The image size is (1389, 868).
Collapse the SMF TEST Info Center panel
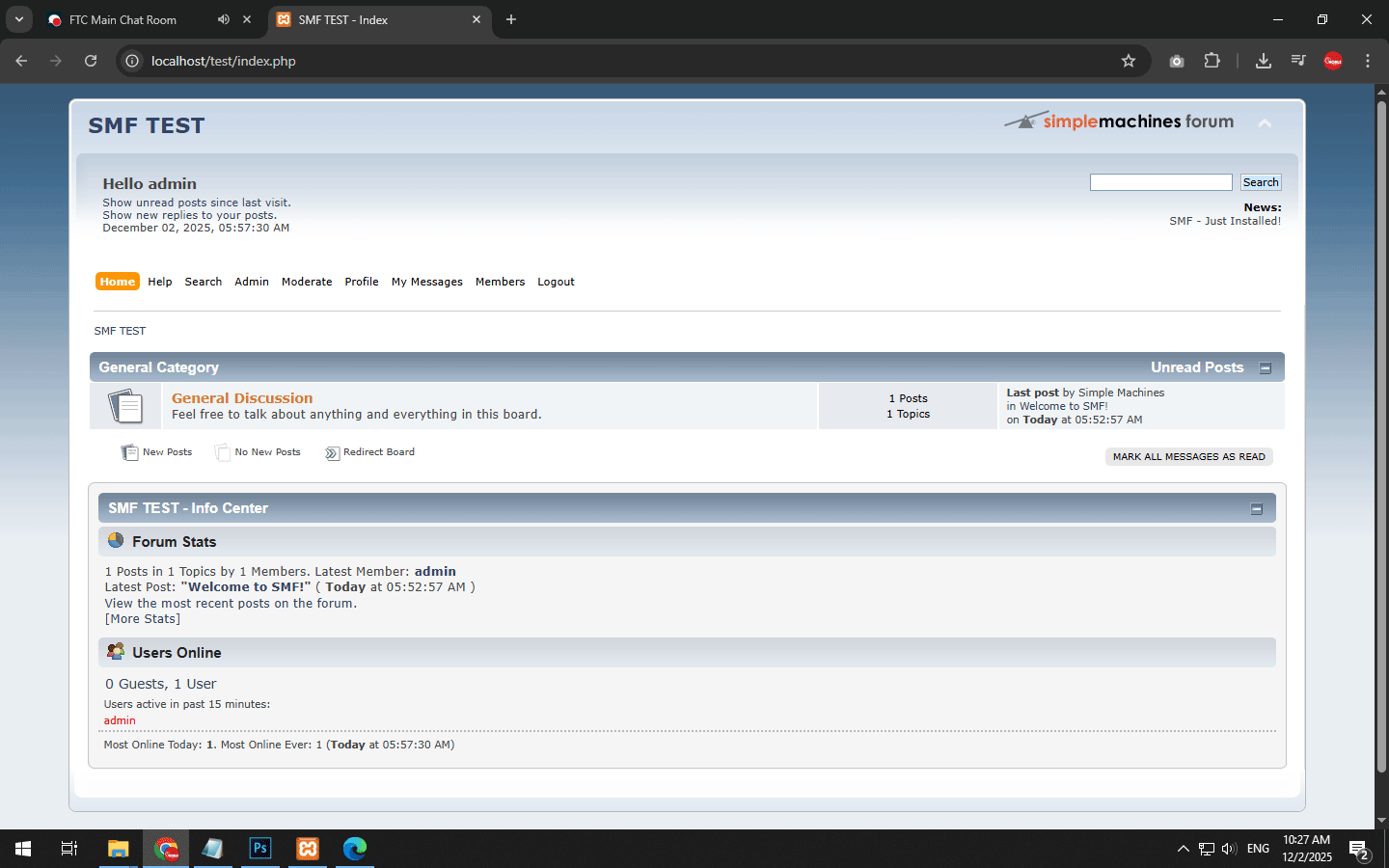(1256, 509)
